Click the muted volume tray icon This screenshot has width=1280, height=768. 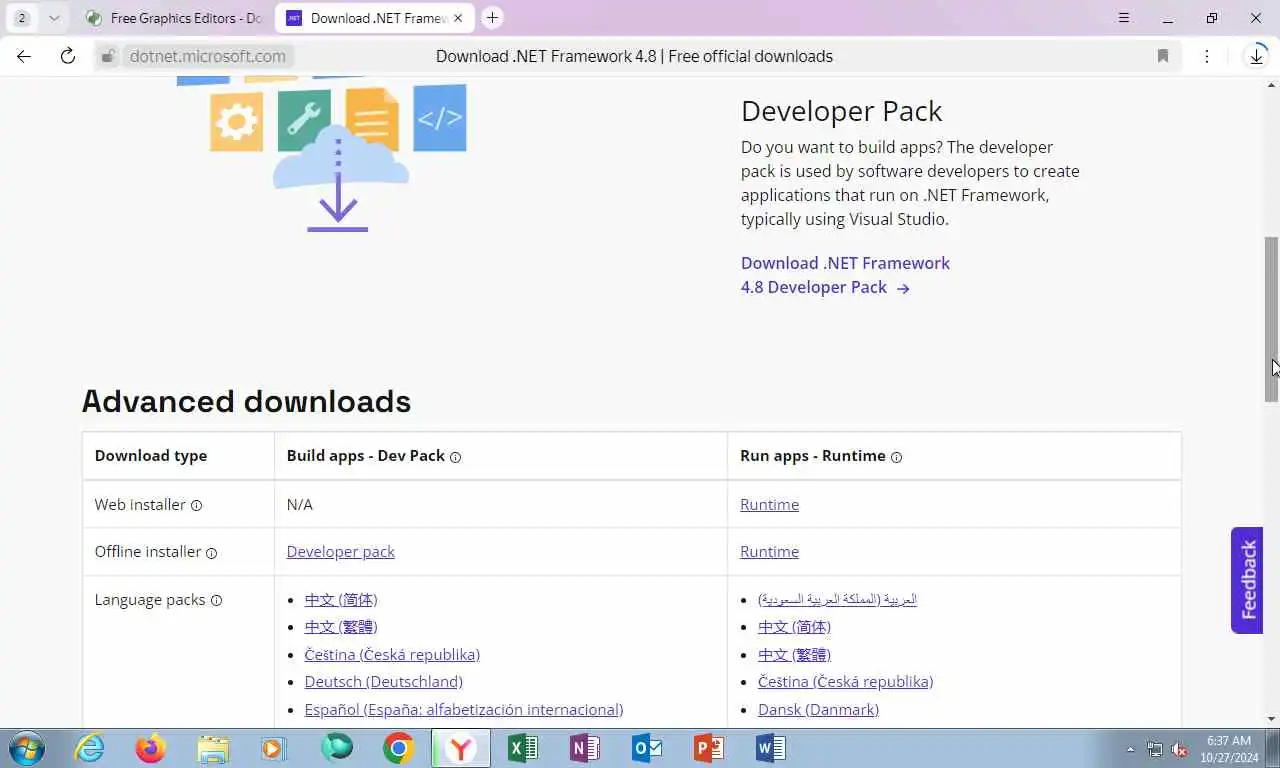tap(1179, 749)
